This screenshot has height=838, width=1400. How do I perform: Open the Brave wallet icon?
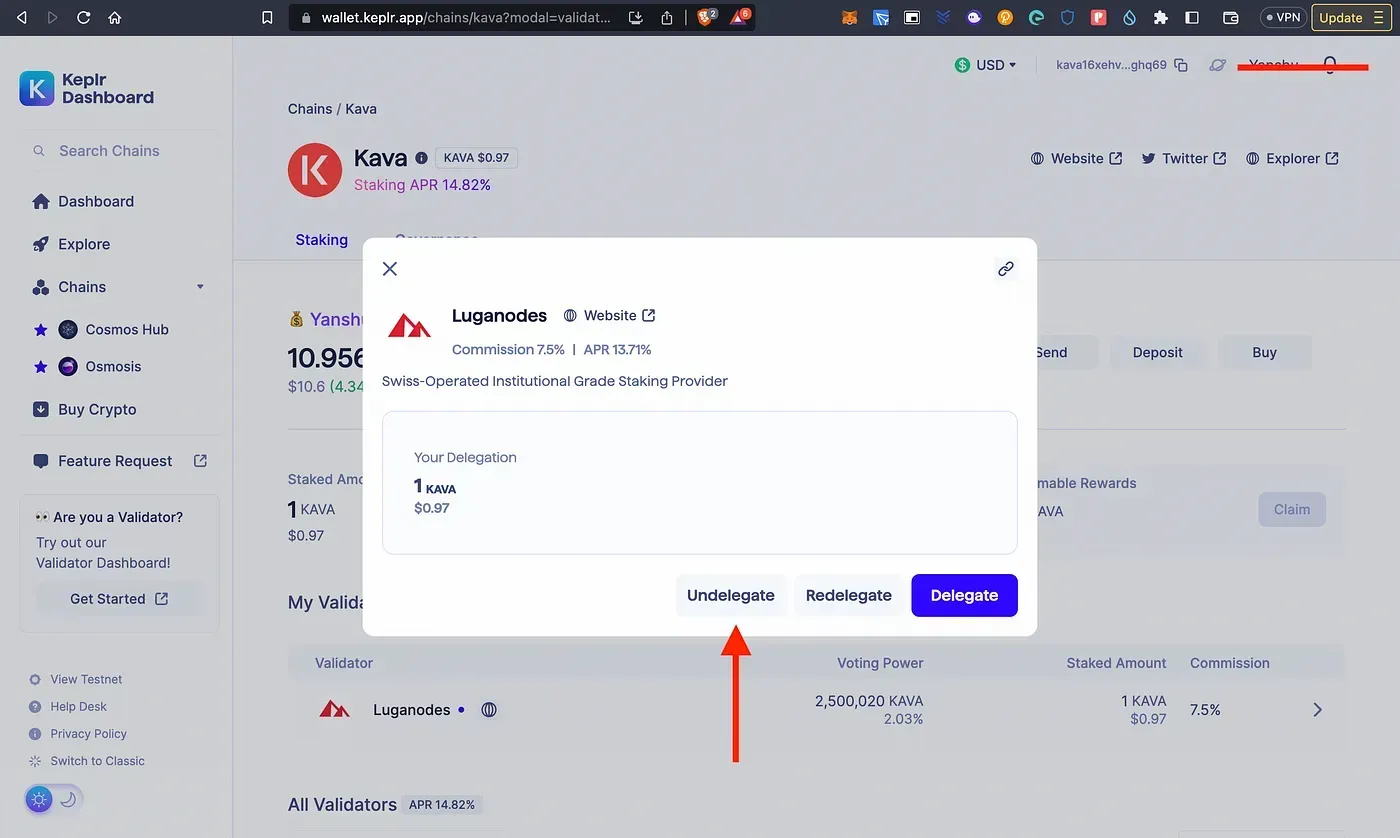point(1231,17)
